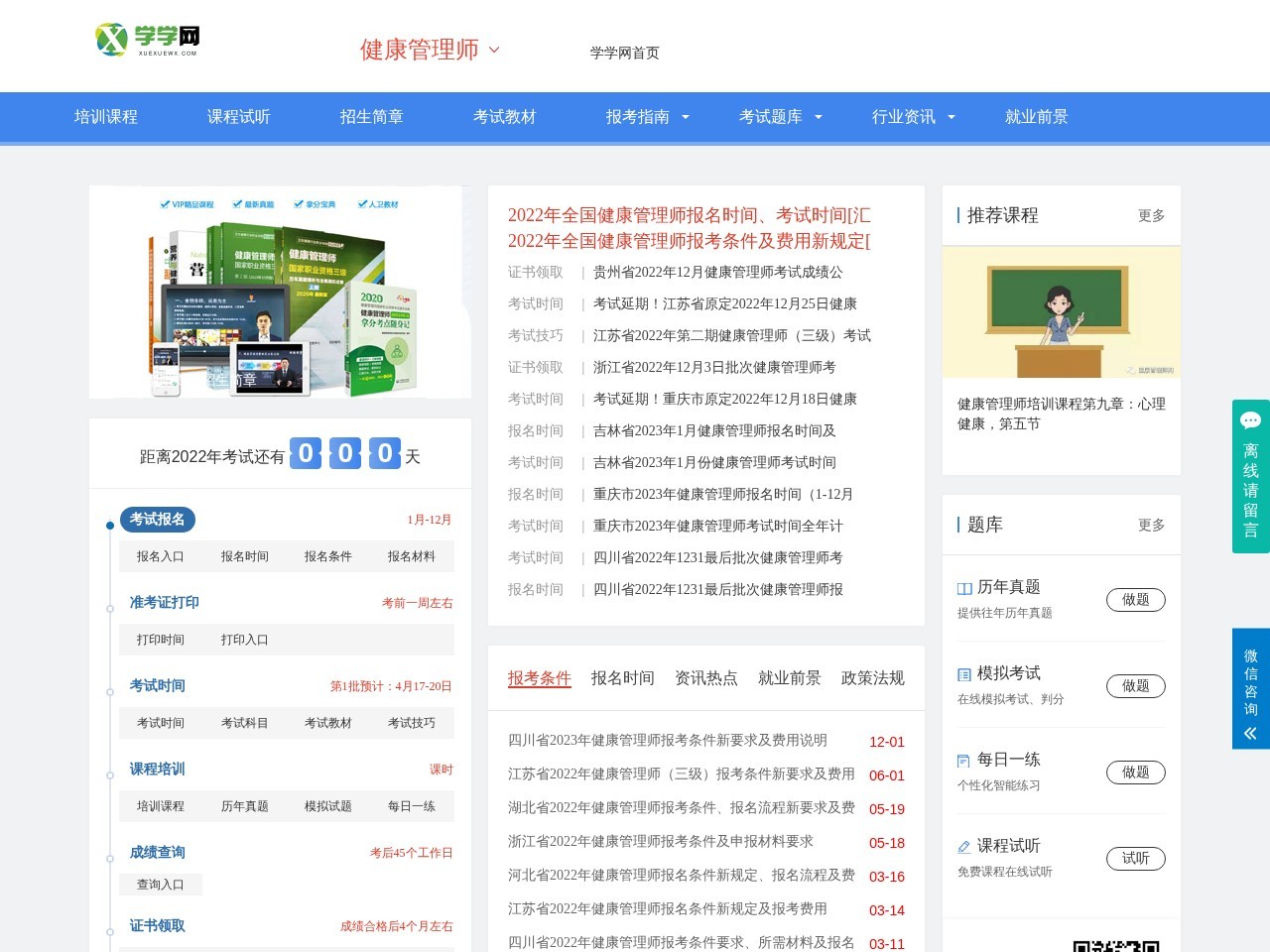Viewport: 1270px width, 952px height.
Task: Expand the 行业资讯 menu arrow
Action: 951,117
